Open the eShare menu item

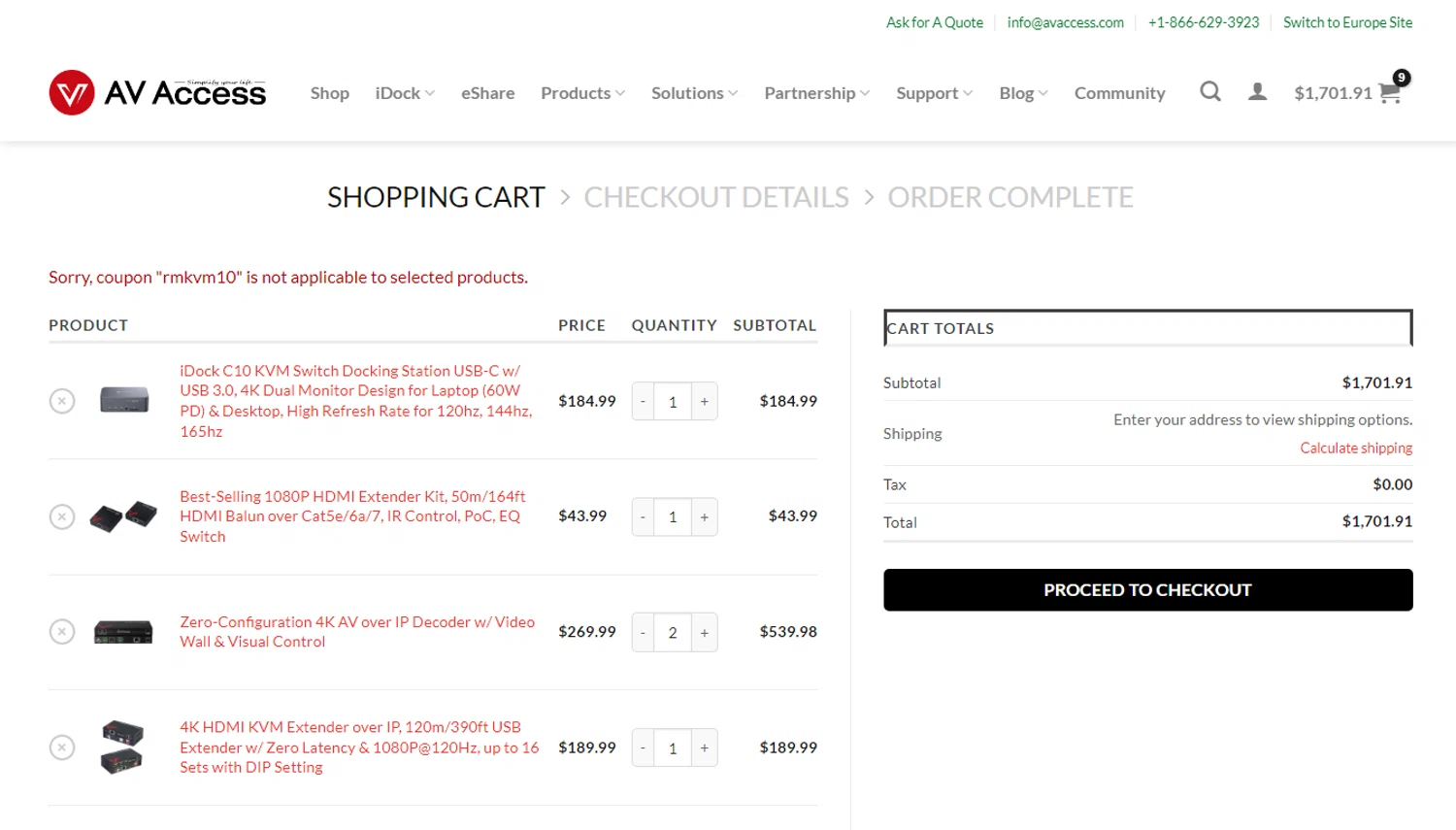[x=487, y=93]
